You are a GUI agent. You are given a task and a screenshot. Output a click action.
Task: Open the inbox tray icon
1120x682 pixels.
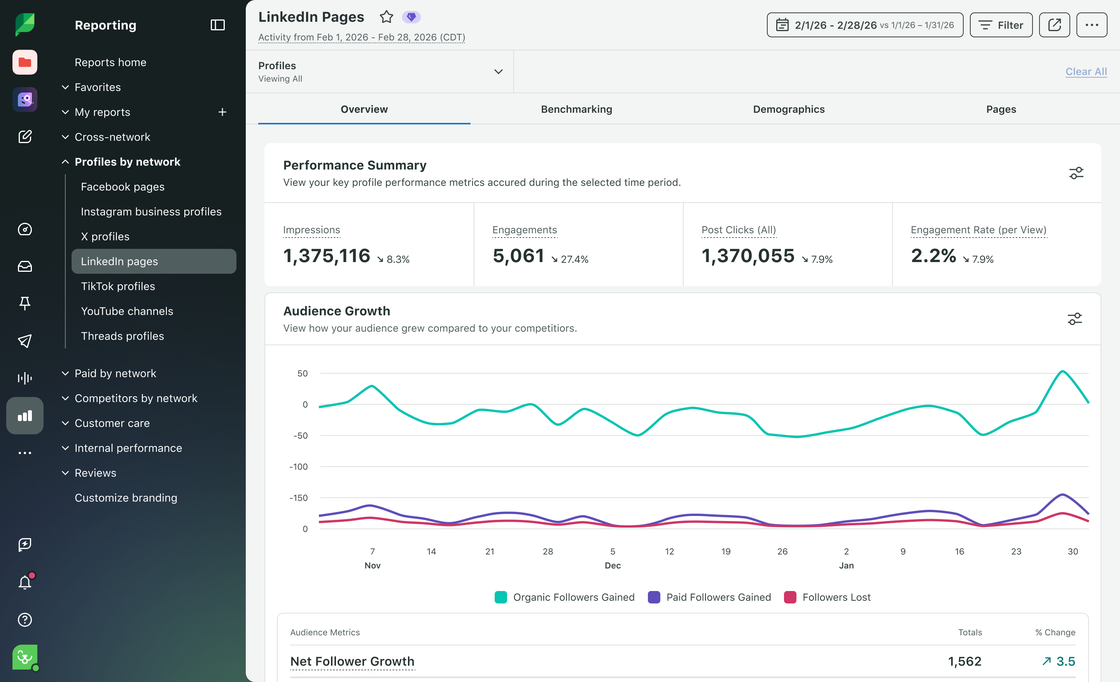tap(25, 266)
